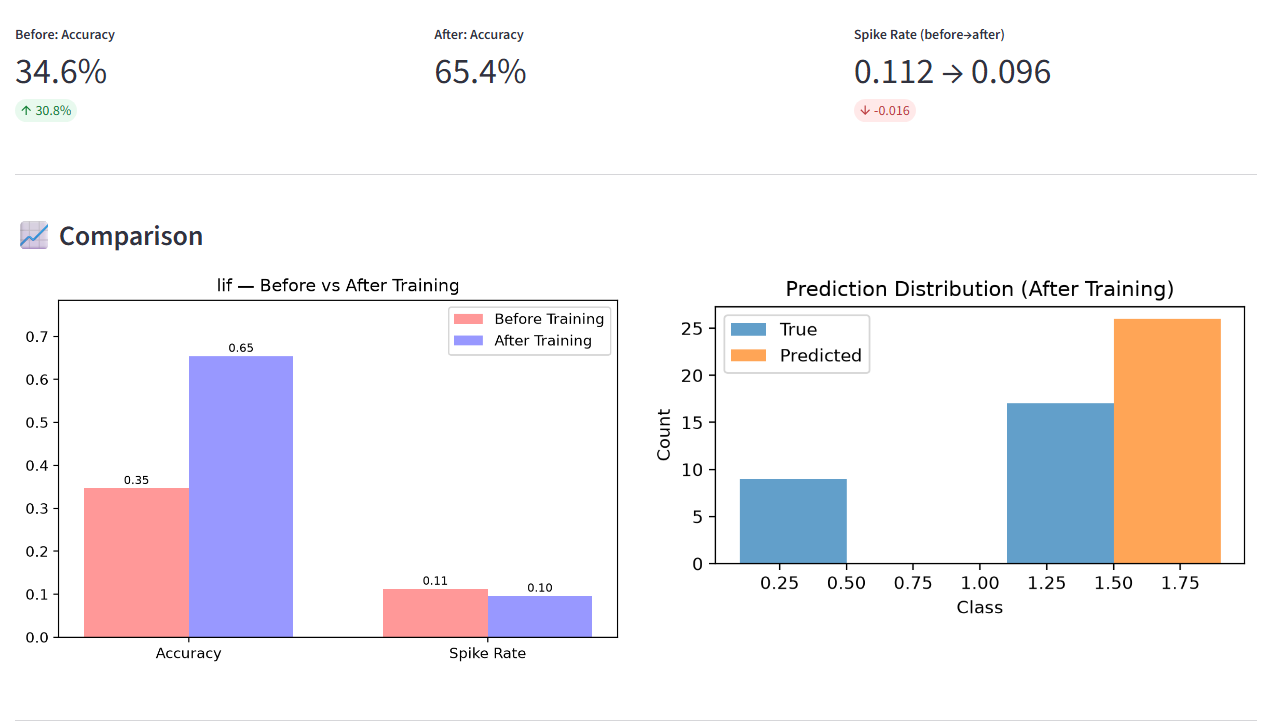
Task: Click the blue True bar near class 1.25
Action: (1060, 483)
